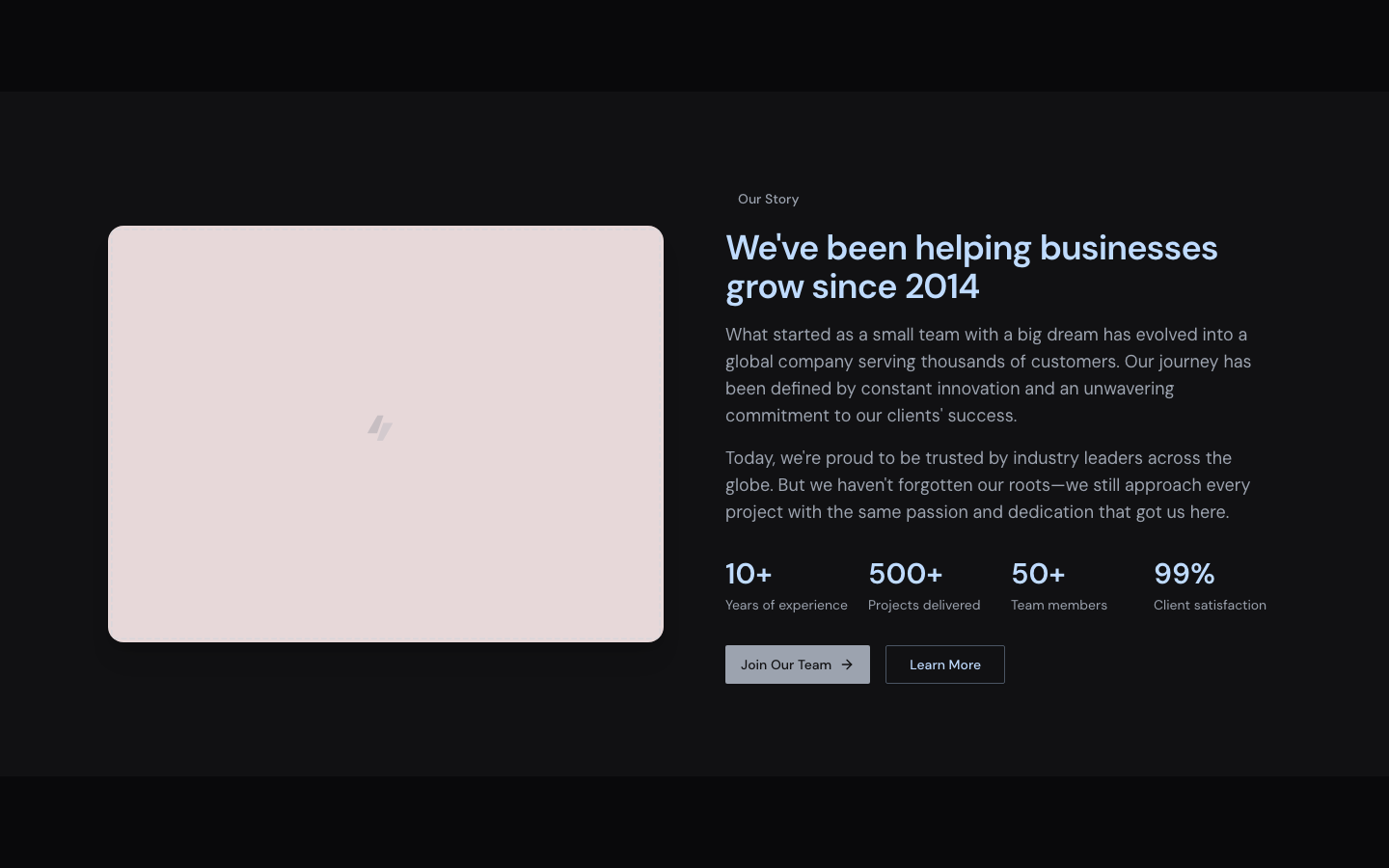Click the heading about helping businesses grow
1389x868 pixels.
click(x=970, y=267)
